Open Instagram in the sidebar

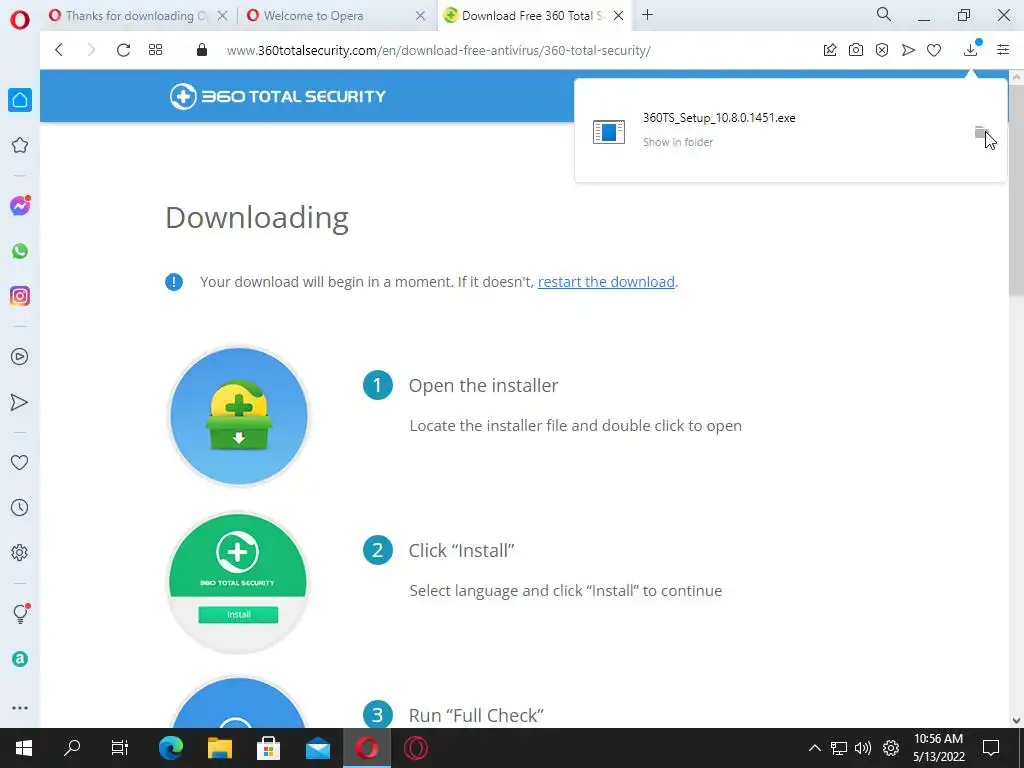coord(20,296)
